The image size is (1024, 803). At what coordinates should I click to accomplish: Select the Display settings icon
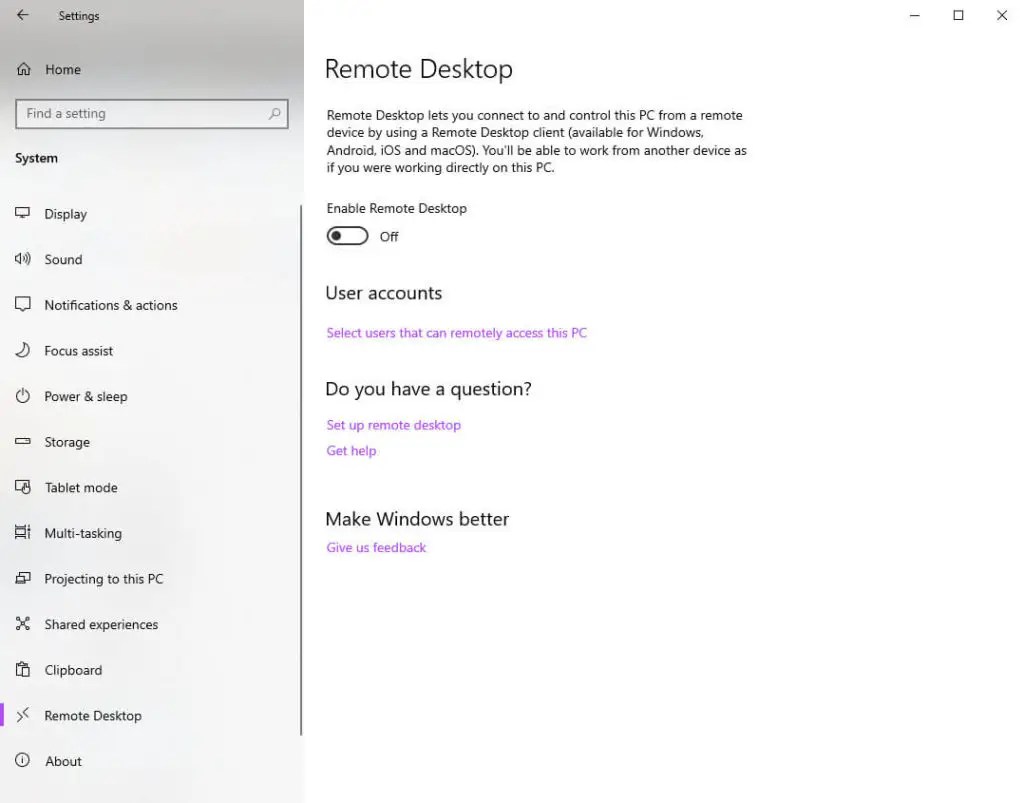pos(22,213)
